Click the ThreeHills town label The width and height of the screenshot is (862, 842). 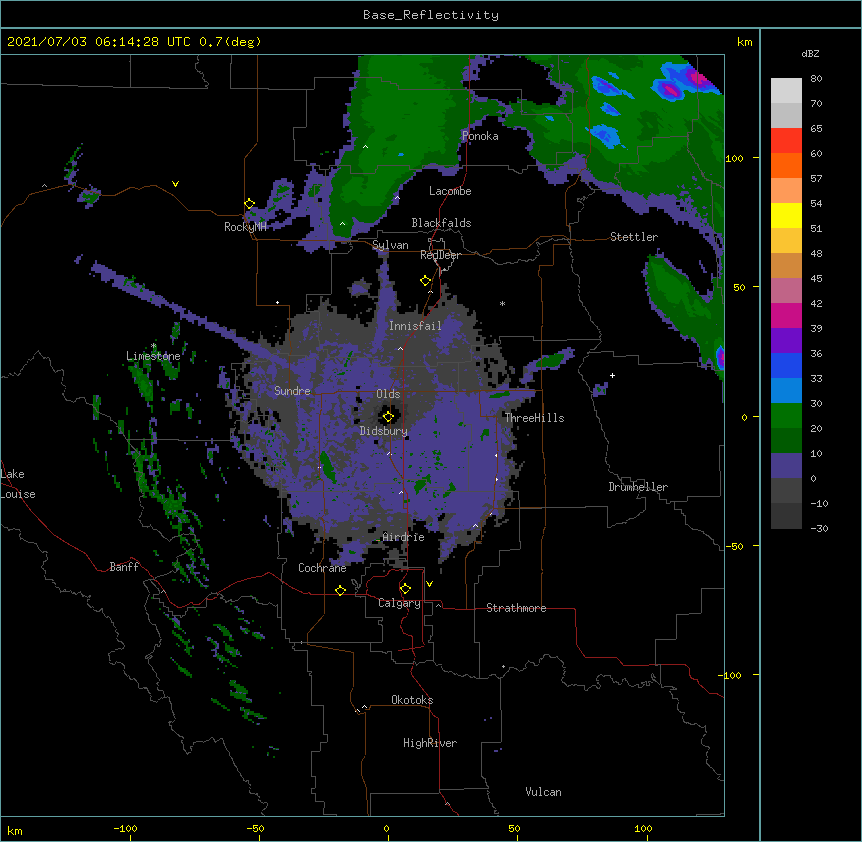point(534,418)
